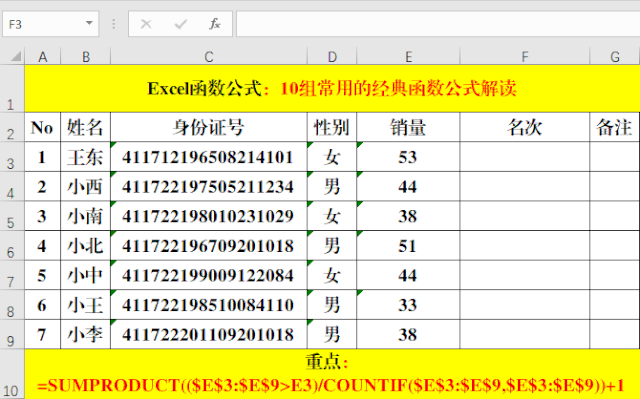Image resolution: width=640 pixels, height=399 pixels.
Task: Click the formula bar options dots handle
Action: (x=114, y=24)
